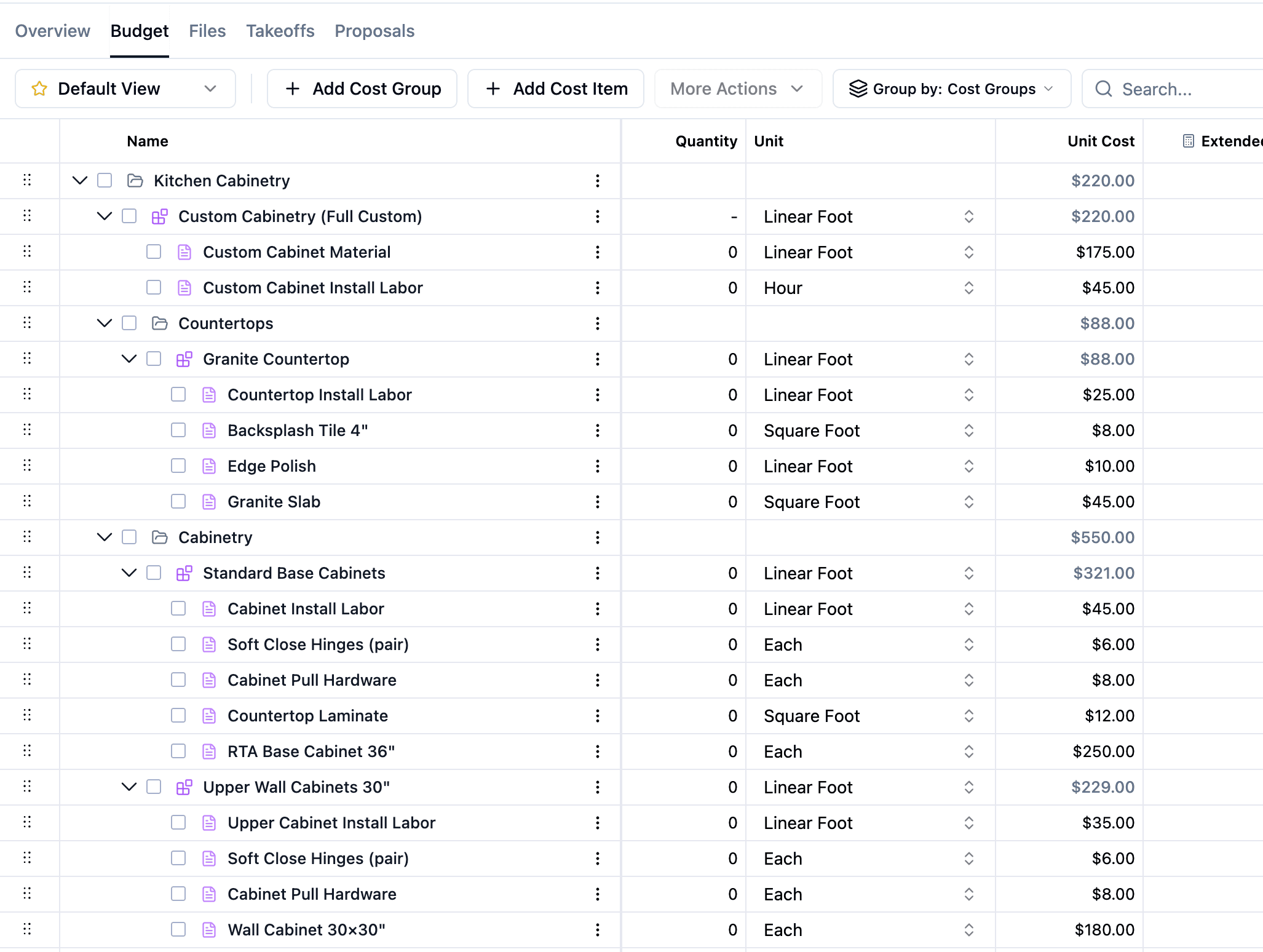Open unit dropdown for Custom Cabinet Install Labor
This screenshot has width=1263, height=952.
coord(968,288)
